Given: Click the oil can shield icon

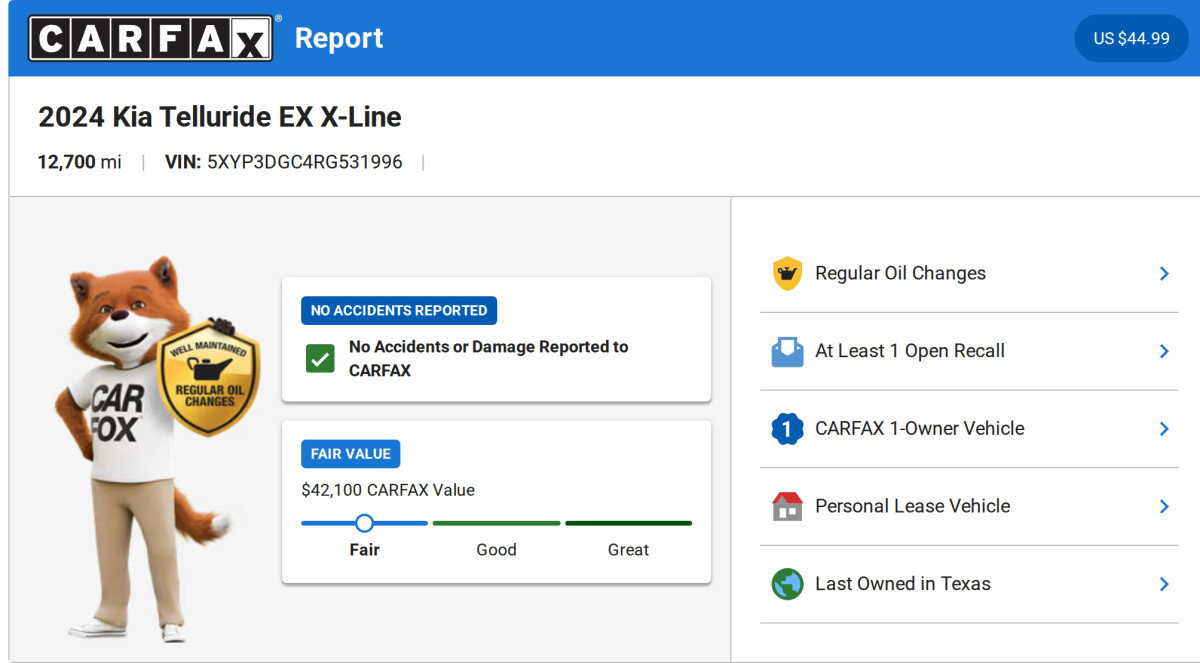Looking at the screenshot, I should [787, 273].
